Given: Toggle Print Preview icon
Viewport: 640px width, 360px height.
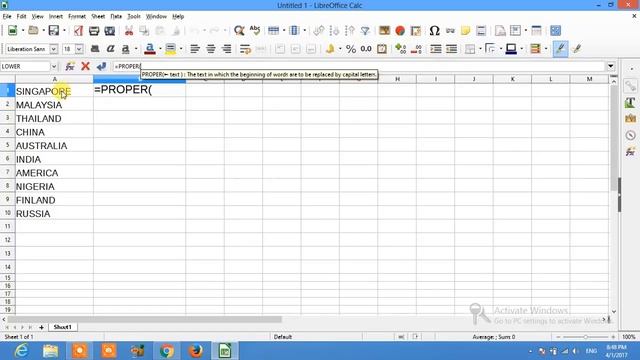Looking at the screenshot, I should pyautogui.click(x=109, y=31).
